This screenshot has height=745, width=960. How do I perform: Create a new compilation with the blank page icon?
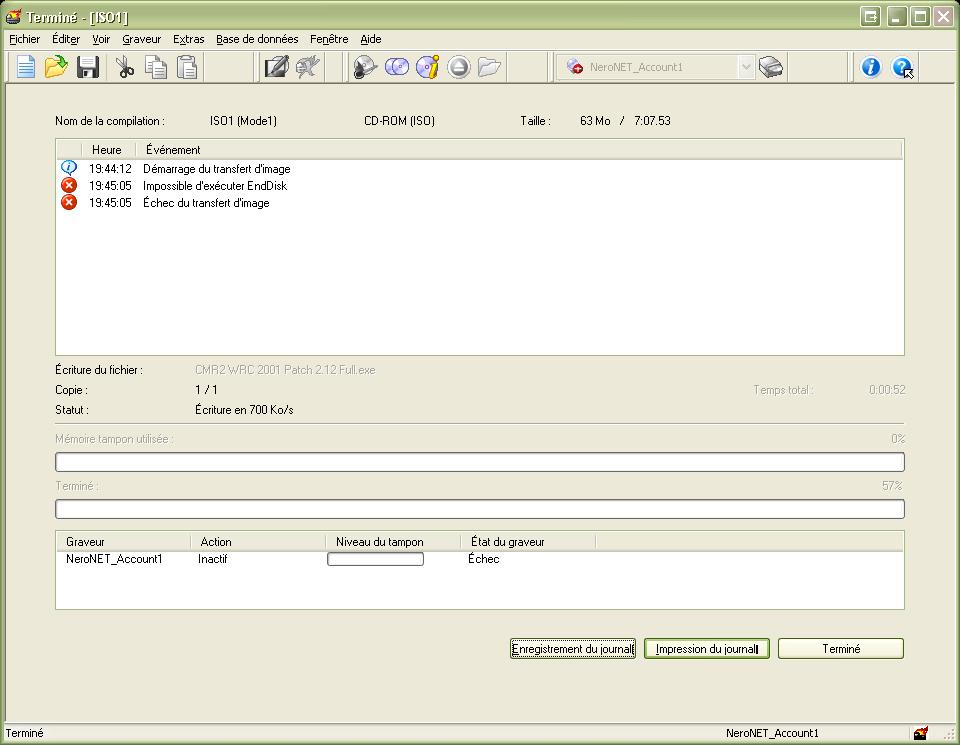26,67
